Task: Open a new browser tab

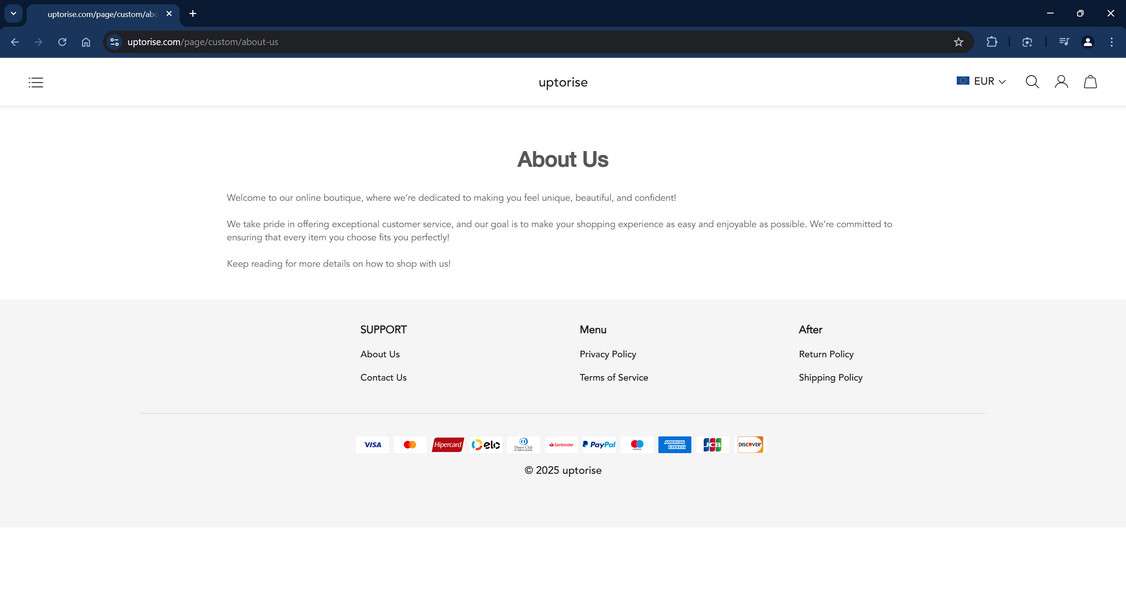Action: (192, 14)
